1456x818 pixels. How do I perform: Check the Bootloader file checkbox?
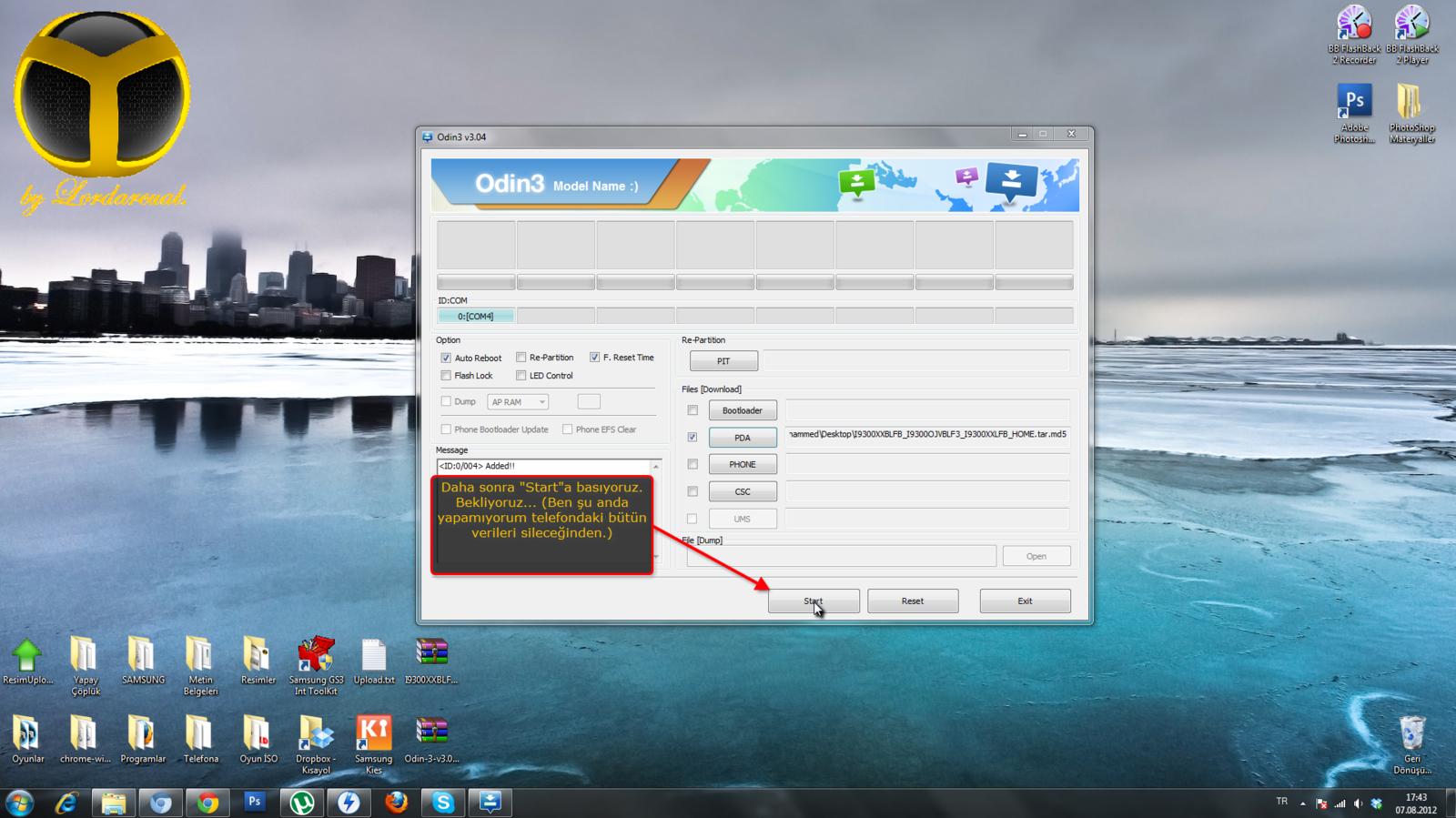click(693, 410)
